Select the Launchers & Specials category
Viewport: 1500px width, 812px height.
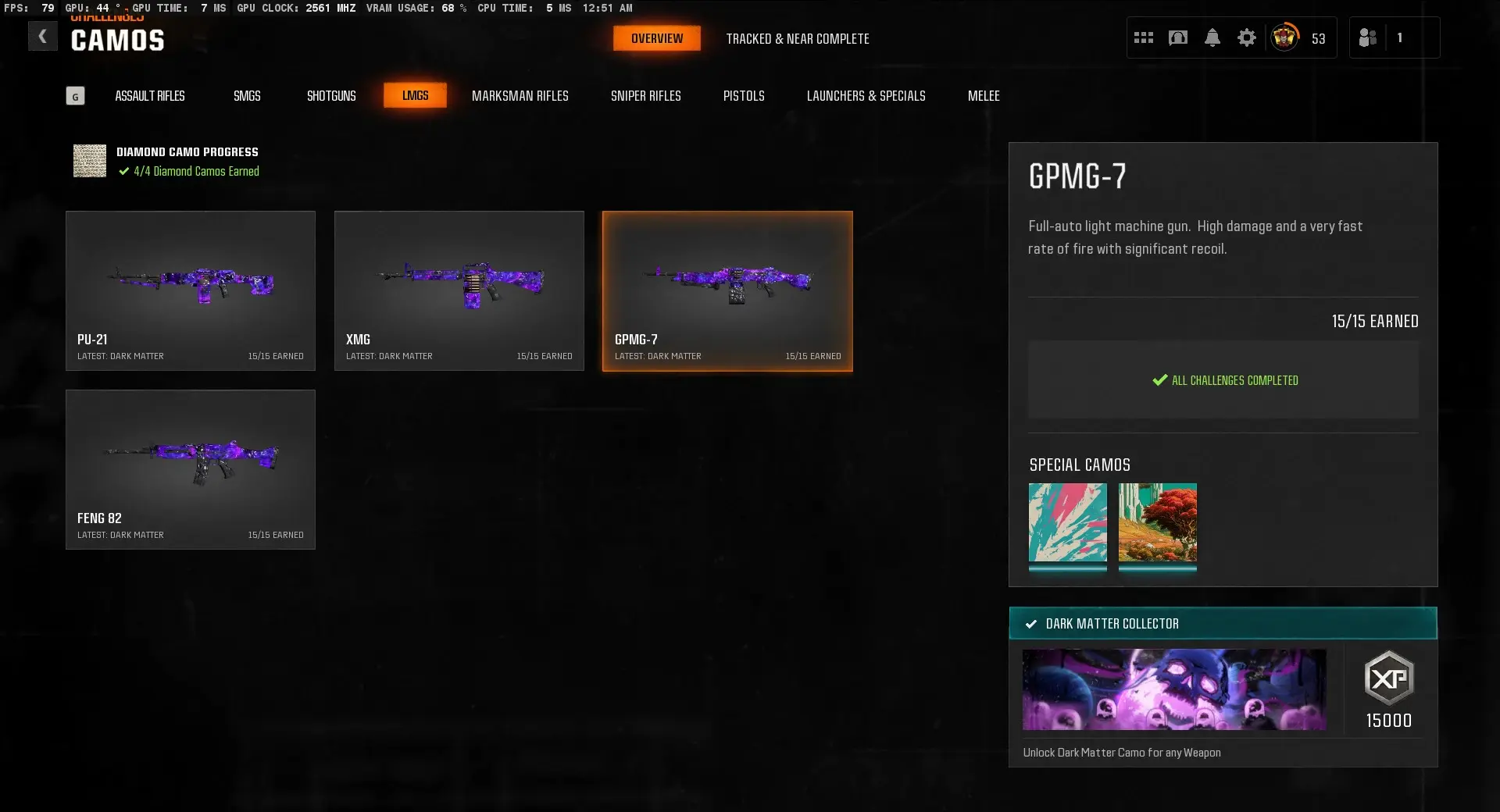tap(866, 96)
